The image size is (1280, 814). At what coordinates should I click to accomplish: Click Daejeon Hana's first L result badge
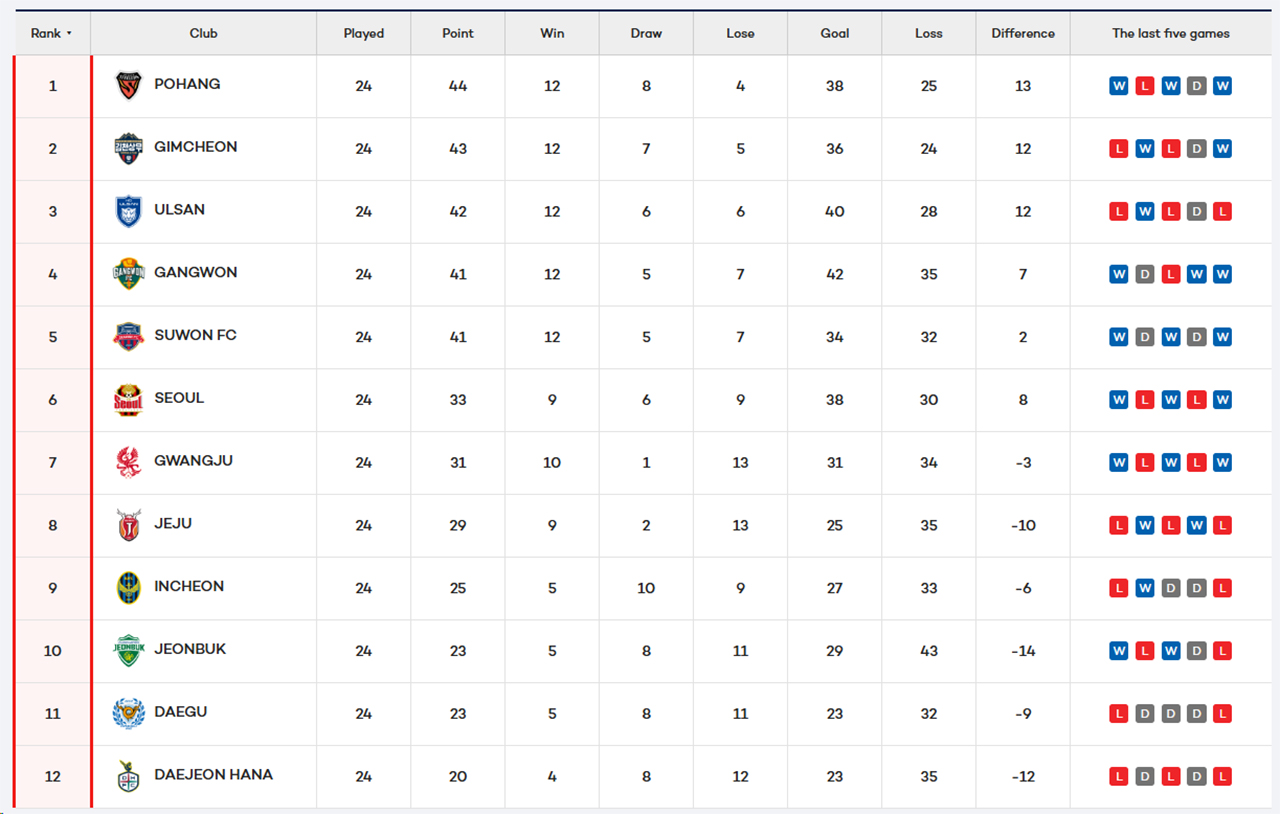[1119, 776]
